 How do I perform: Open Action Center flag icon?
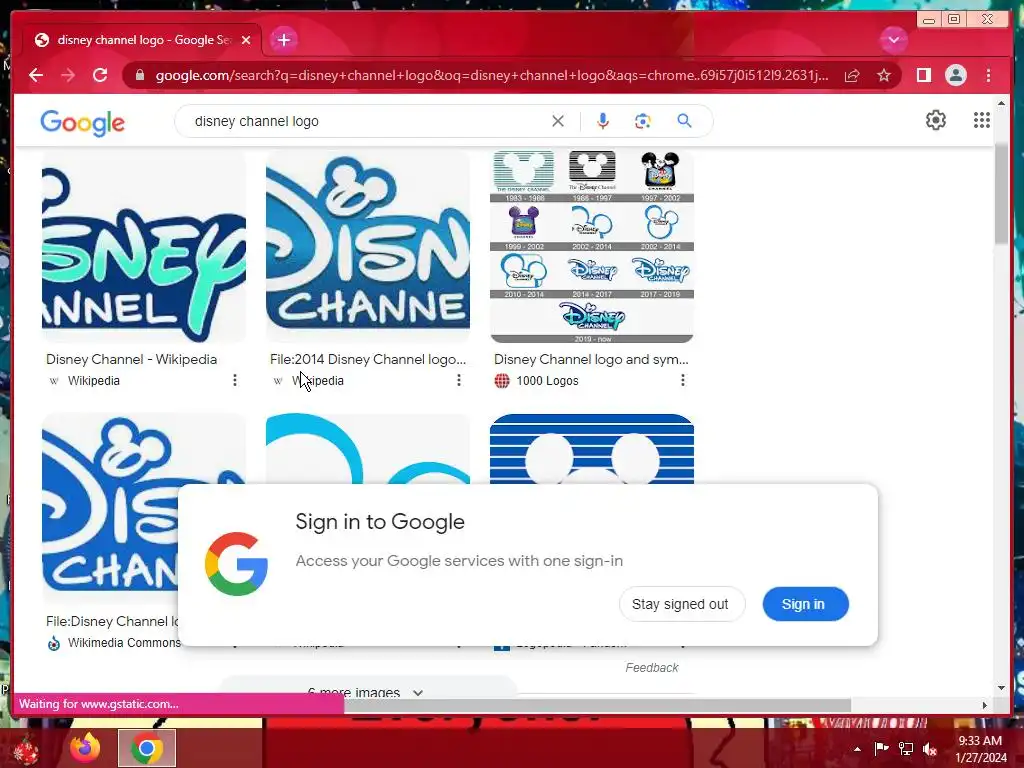coord(881,748)
